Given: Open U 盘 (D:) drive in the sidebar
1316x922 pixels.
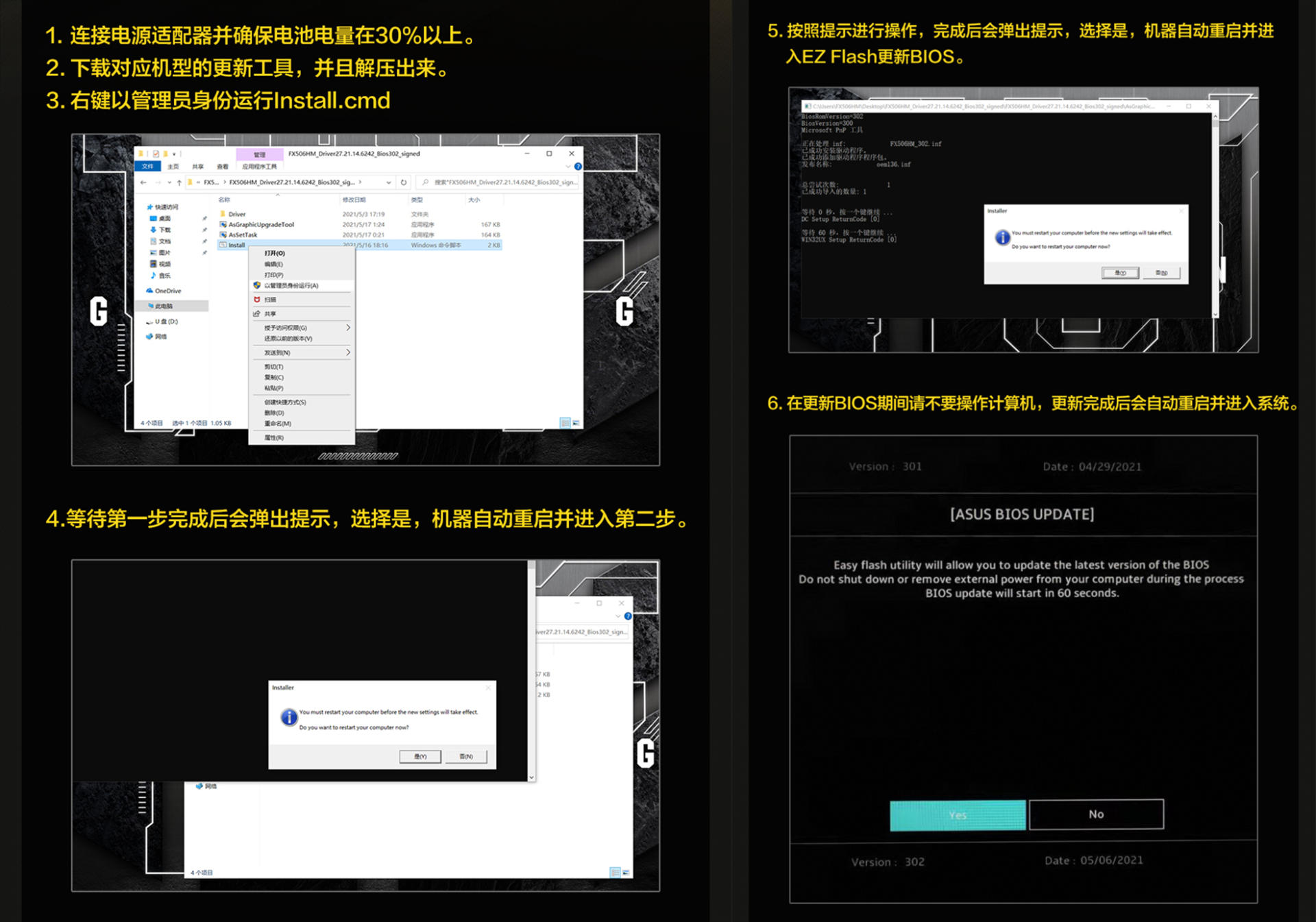Looking at the screenshot, I should (162, 322).
